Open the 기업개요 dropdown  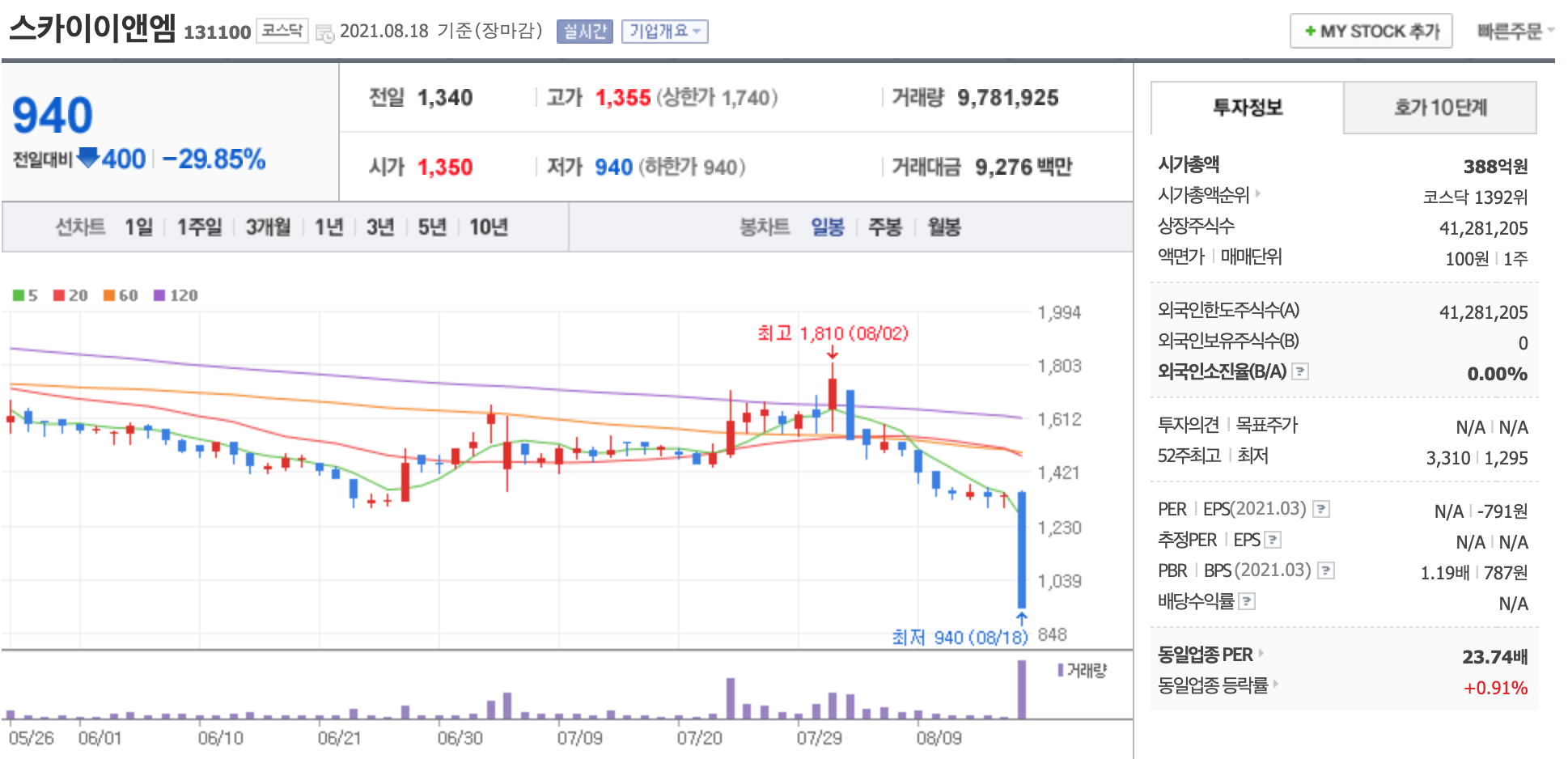(665, 32)
